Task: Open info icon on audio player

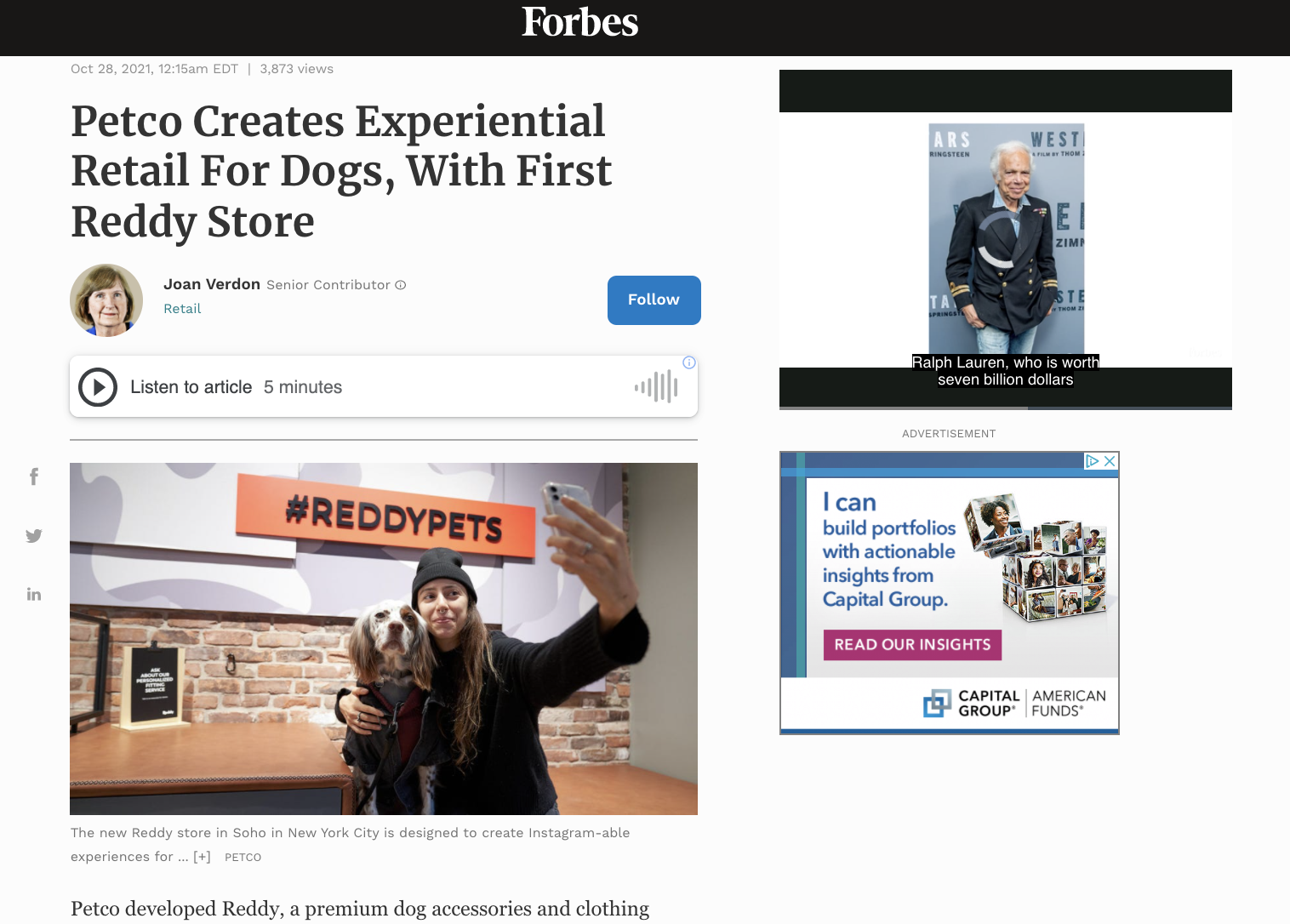Action: point(689,362)
